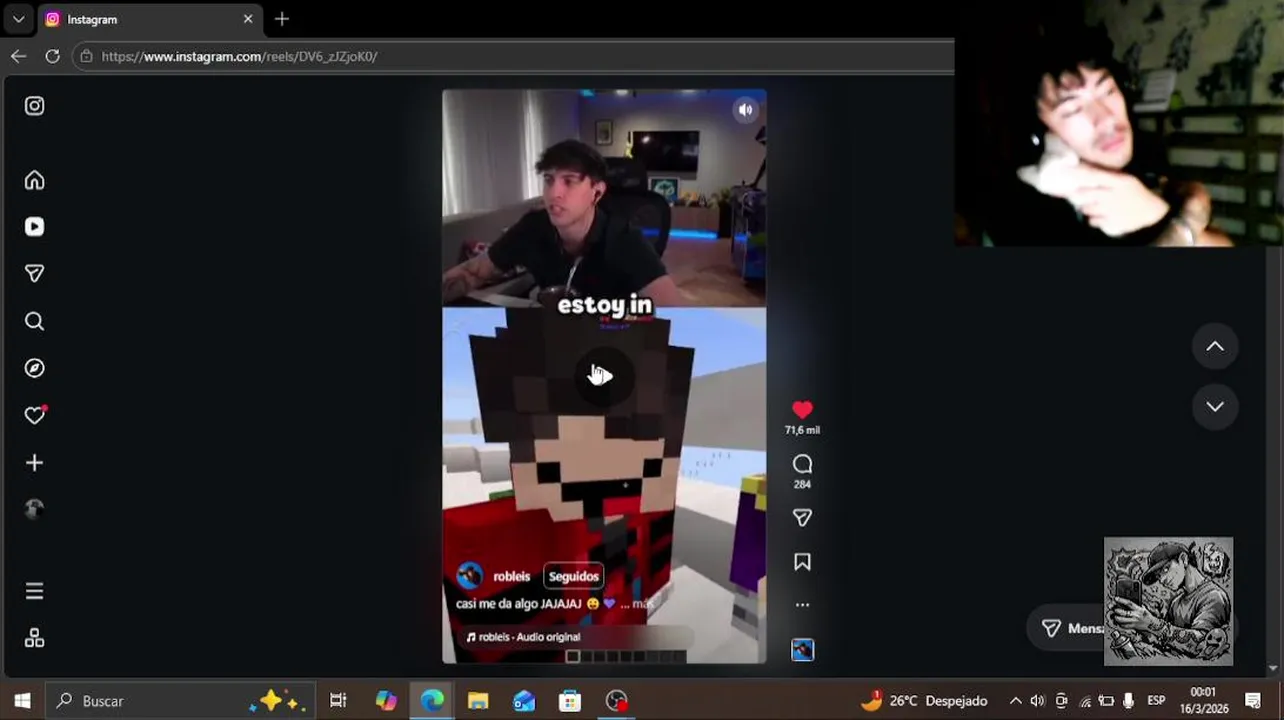Reload the Instagram page
1284x720 pixels.
tap(52, 56)
